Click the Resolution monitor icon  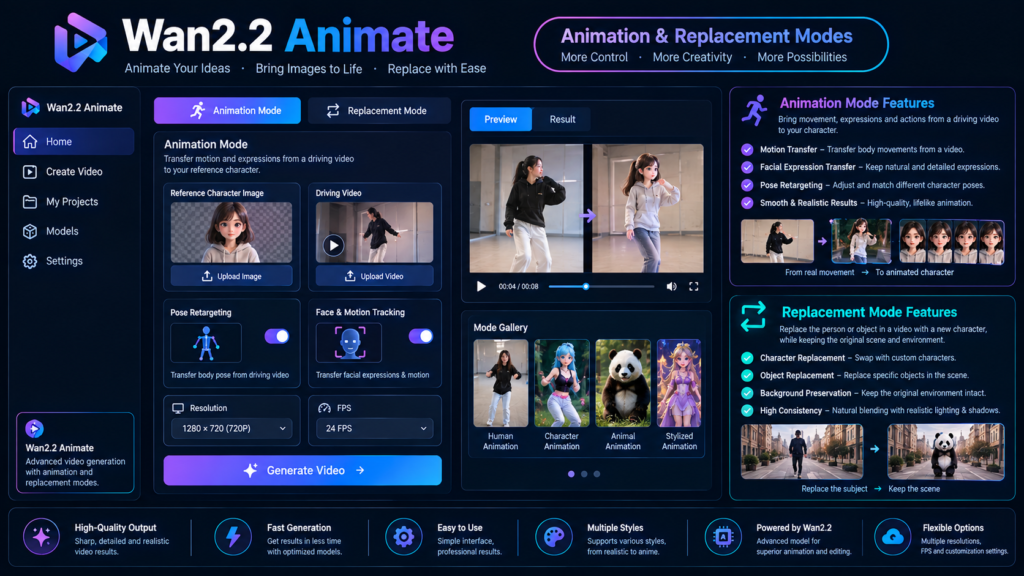click(178, 408)
